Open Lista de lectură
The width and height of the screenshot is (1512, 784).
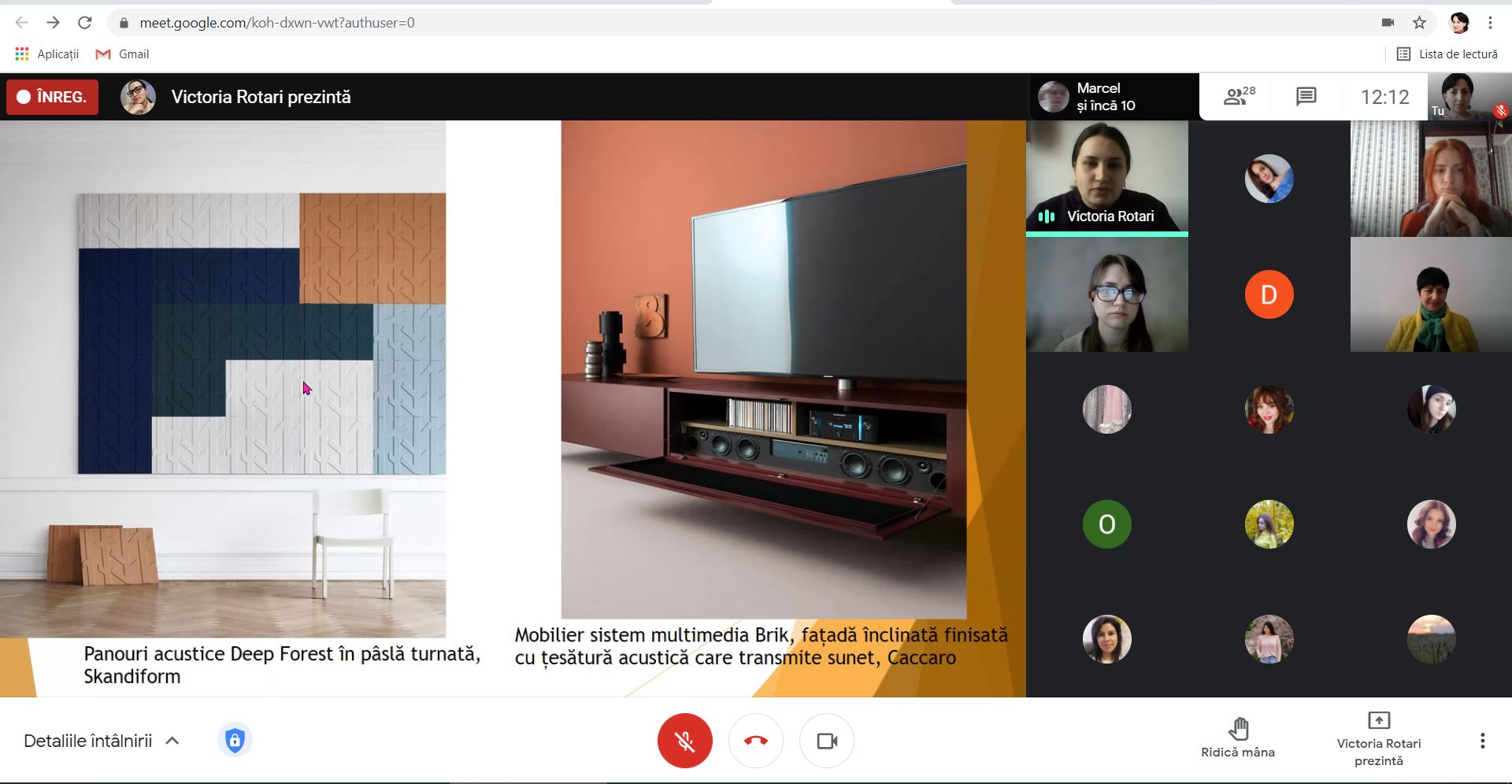pos(1447,54)
